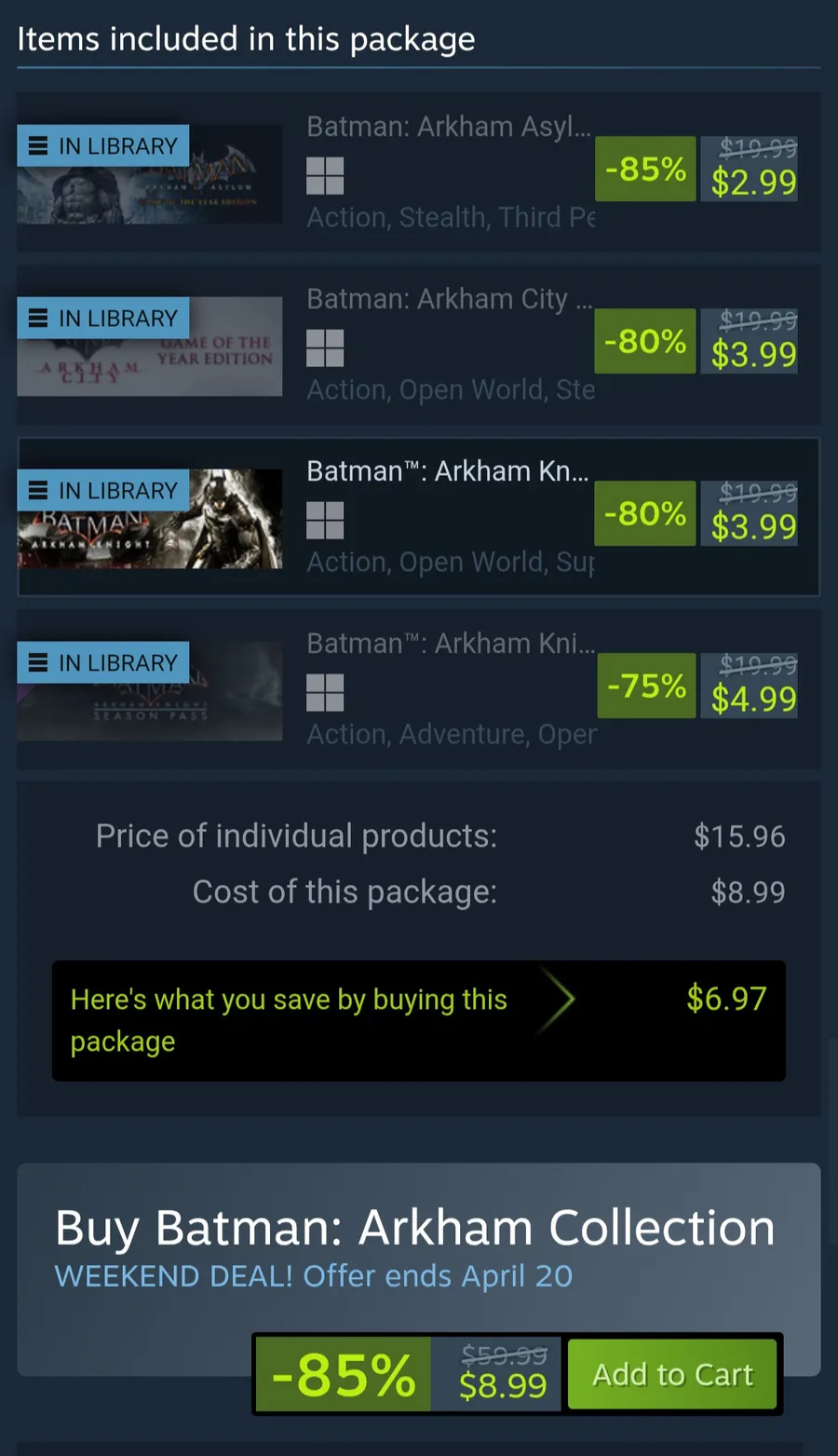838x1456 pixels.
Task: Click In Library badge on Season Pass
Action: tap(103, 663)
